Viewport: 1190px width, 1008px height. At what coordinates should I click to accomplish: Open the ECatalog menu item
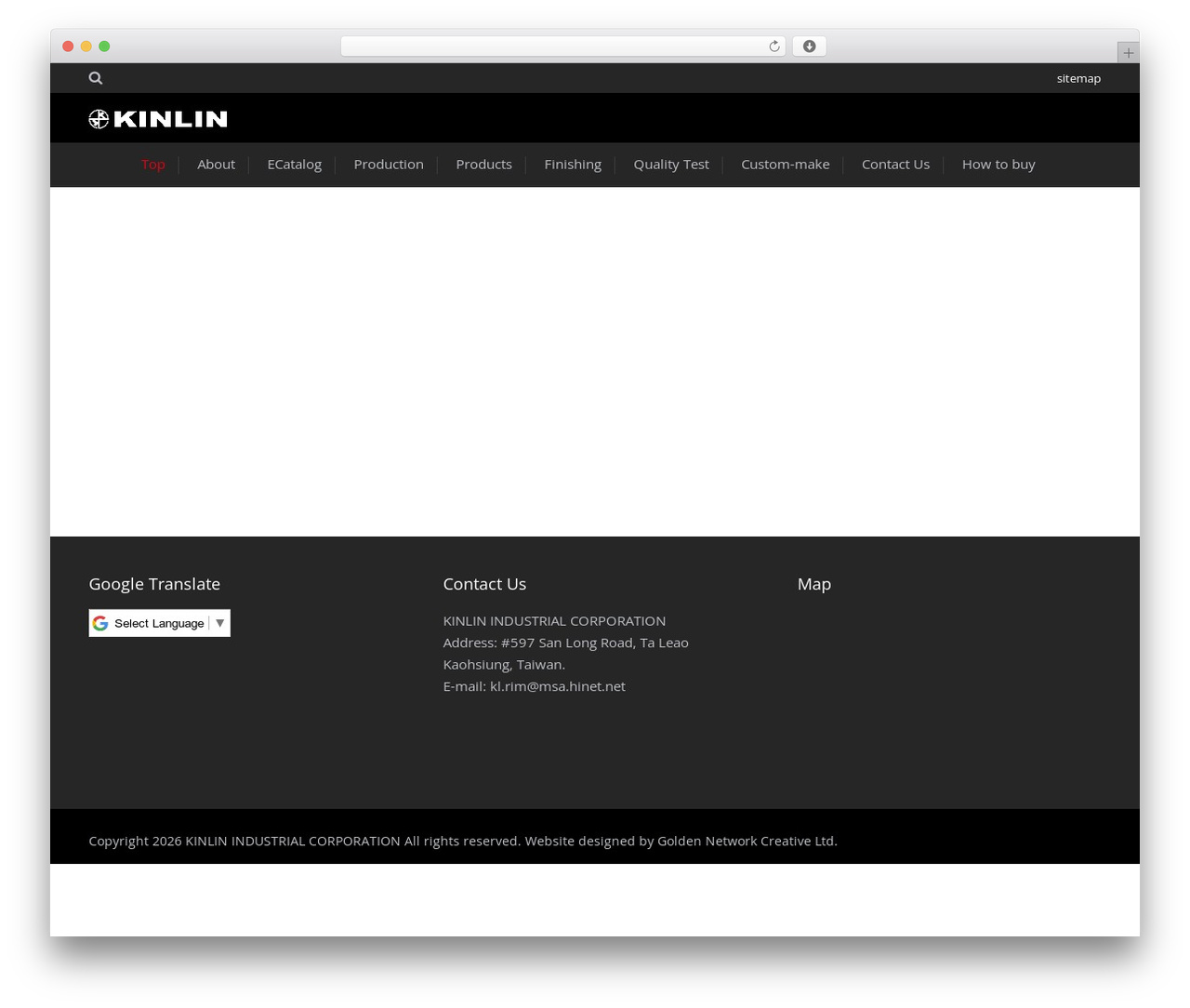[x=295, y=165]
